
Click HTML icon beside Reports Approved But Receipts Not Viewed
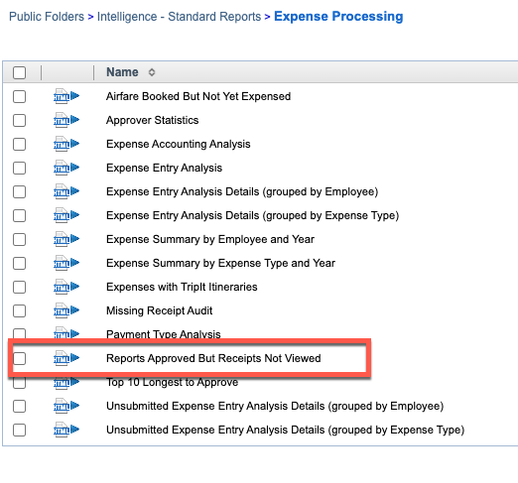(x=66, y=358)
